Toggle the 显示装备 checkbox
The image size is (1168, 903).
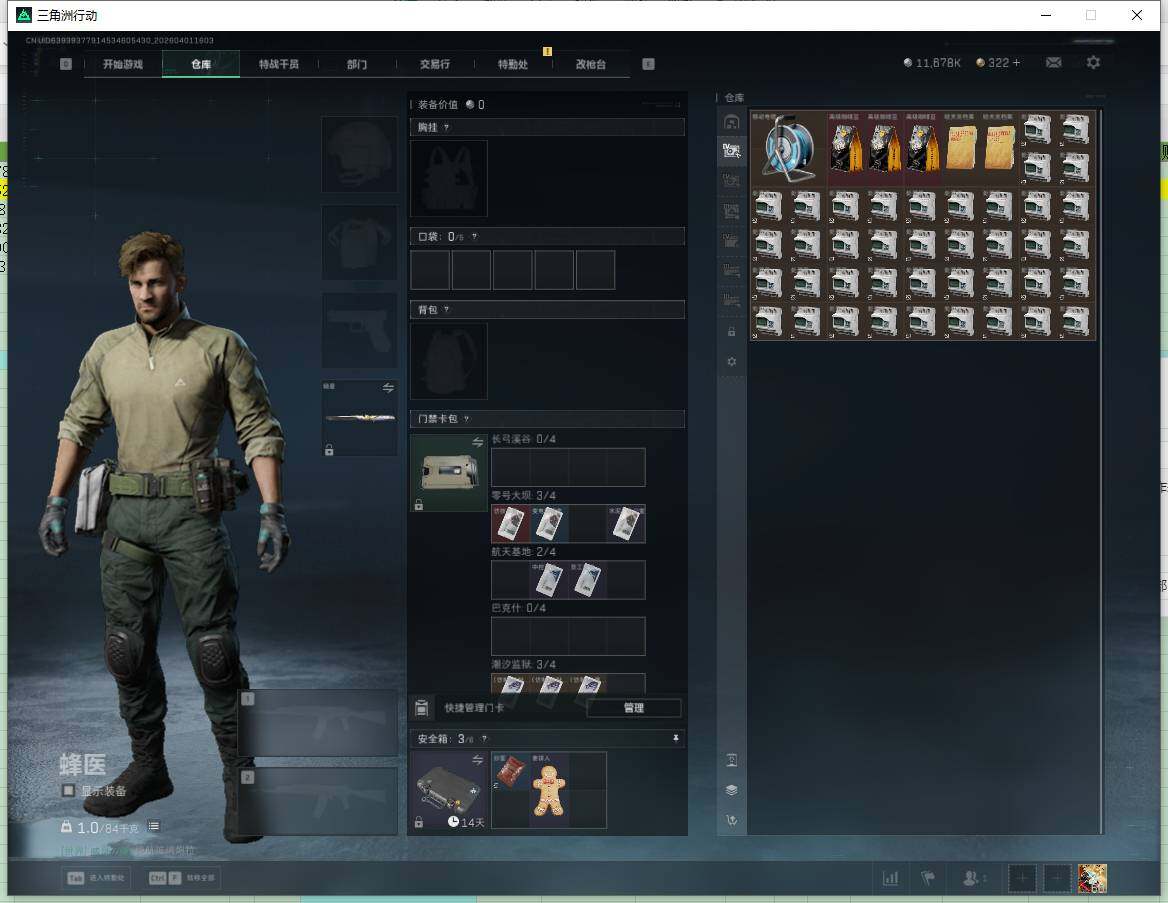69,790
